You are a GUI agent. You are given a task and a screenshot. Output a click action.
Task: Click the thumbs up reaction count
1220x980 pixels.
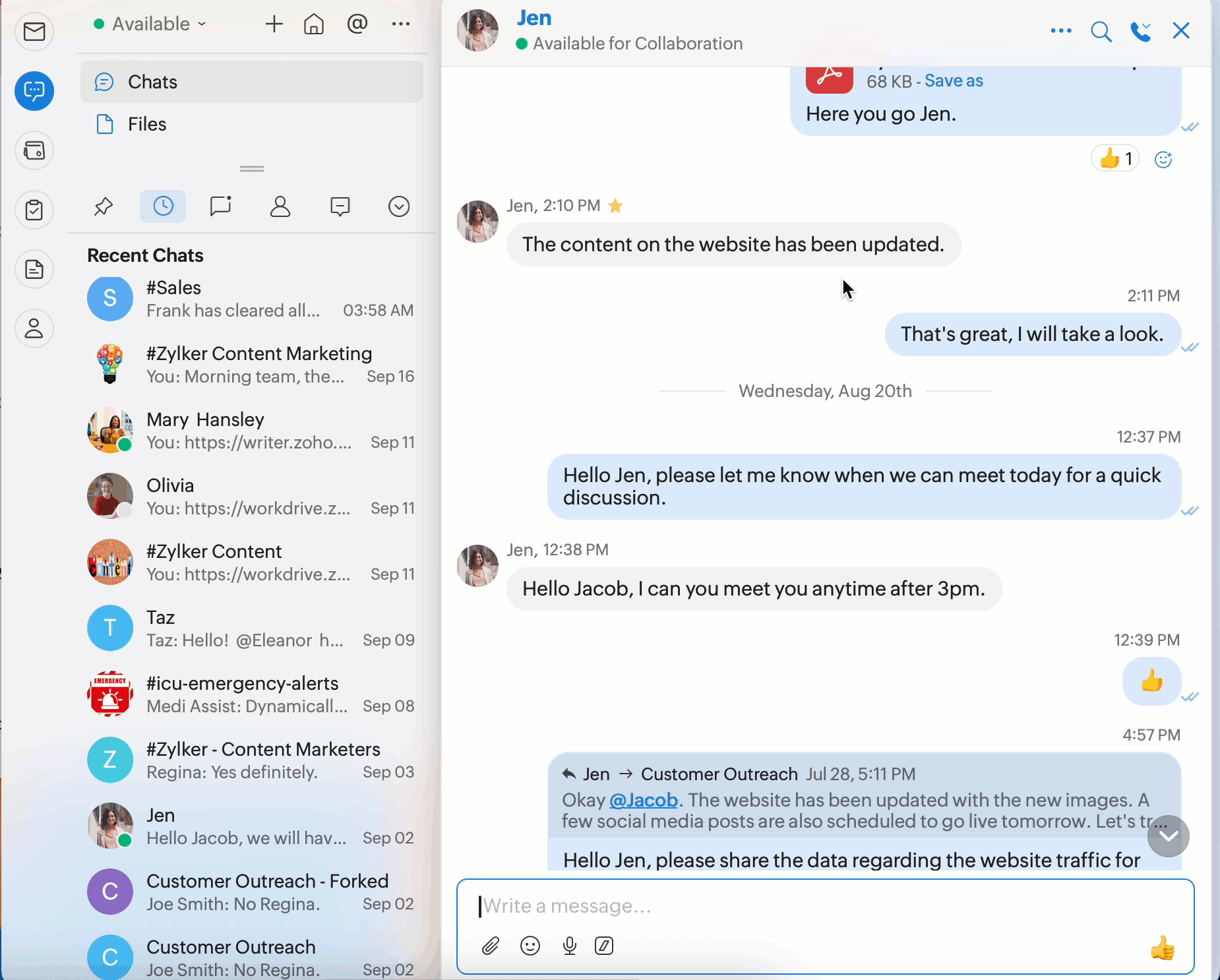(x=1116, y=159)
